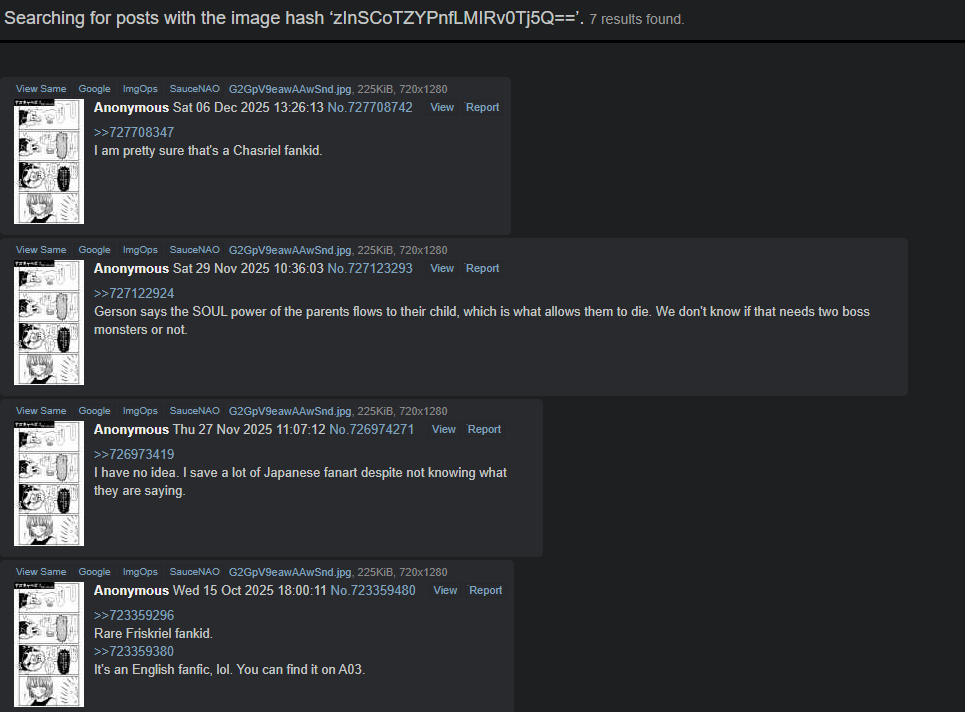Click SauceNAO in the first post
This screenshot has height=712, width=965.
point(194,89)
